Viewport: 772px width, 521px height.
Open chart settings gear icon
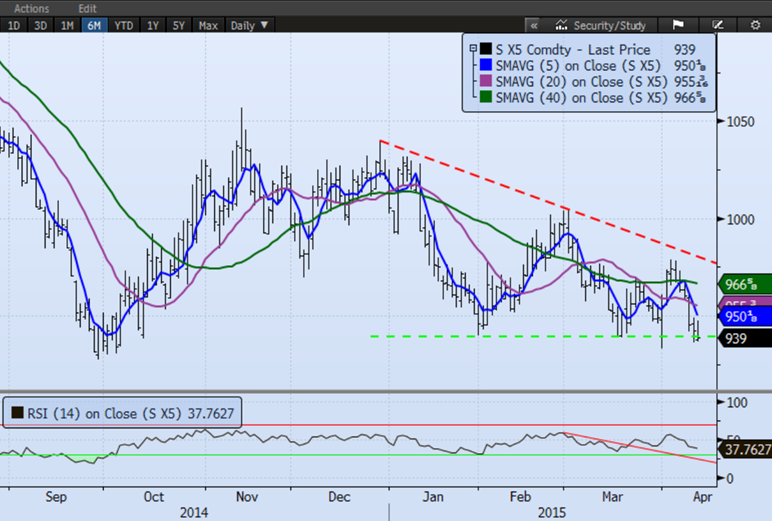pyautogui.click(x=753, y=25)
